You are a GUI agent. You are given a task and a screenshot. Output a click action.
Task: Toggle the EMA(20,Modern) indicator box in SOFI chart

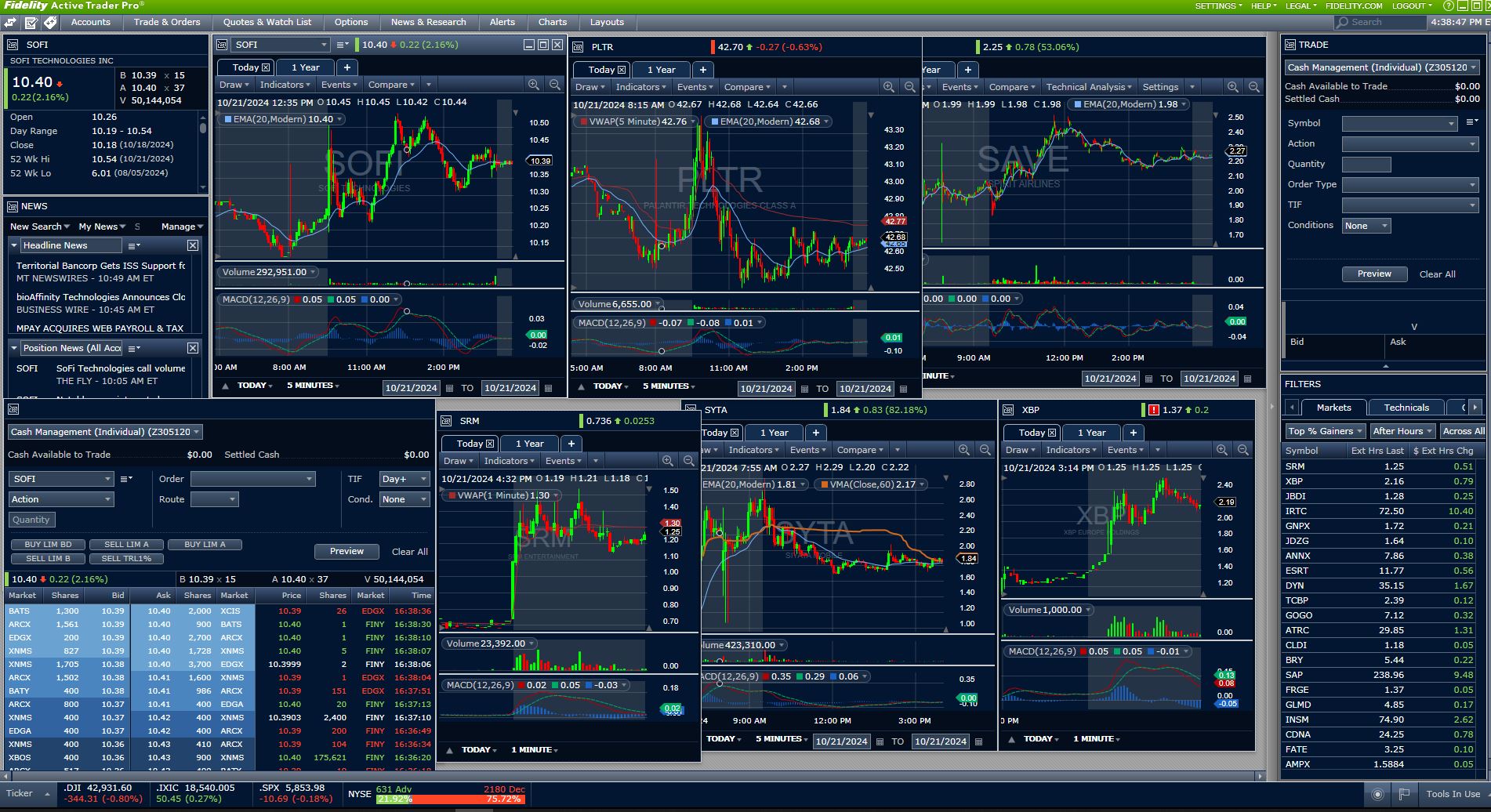tap(228, 119)
